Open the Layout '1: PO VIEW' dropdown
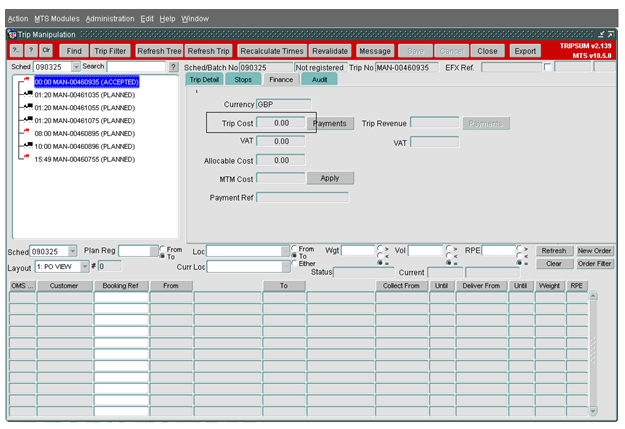 (85, 266)
